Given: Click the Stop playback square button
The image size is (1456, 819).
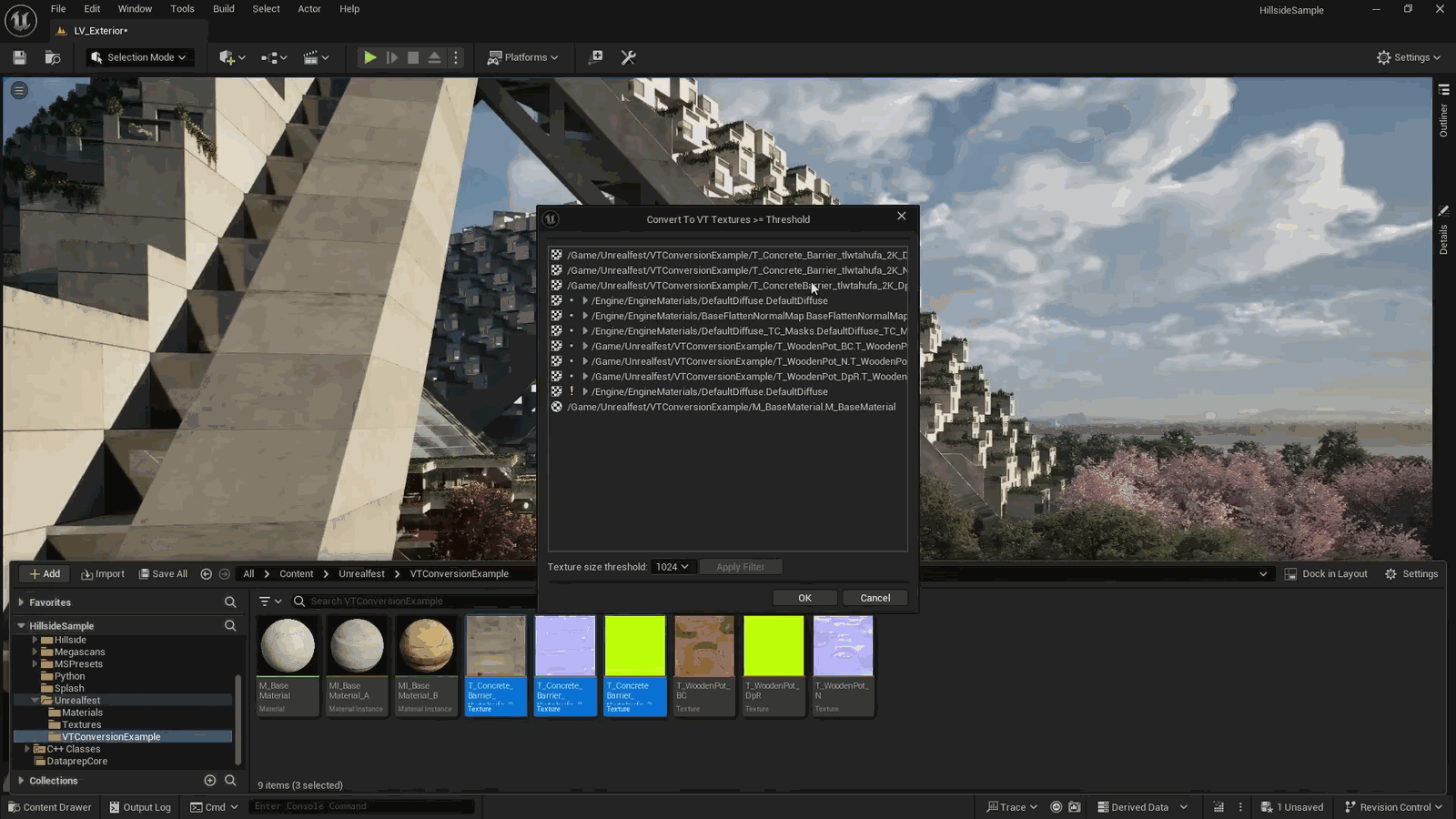Looking at the screenshot, I should [x=413, y=57].
